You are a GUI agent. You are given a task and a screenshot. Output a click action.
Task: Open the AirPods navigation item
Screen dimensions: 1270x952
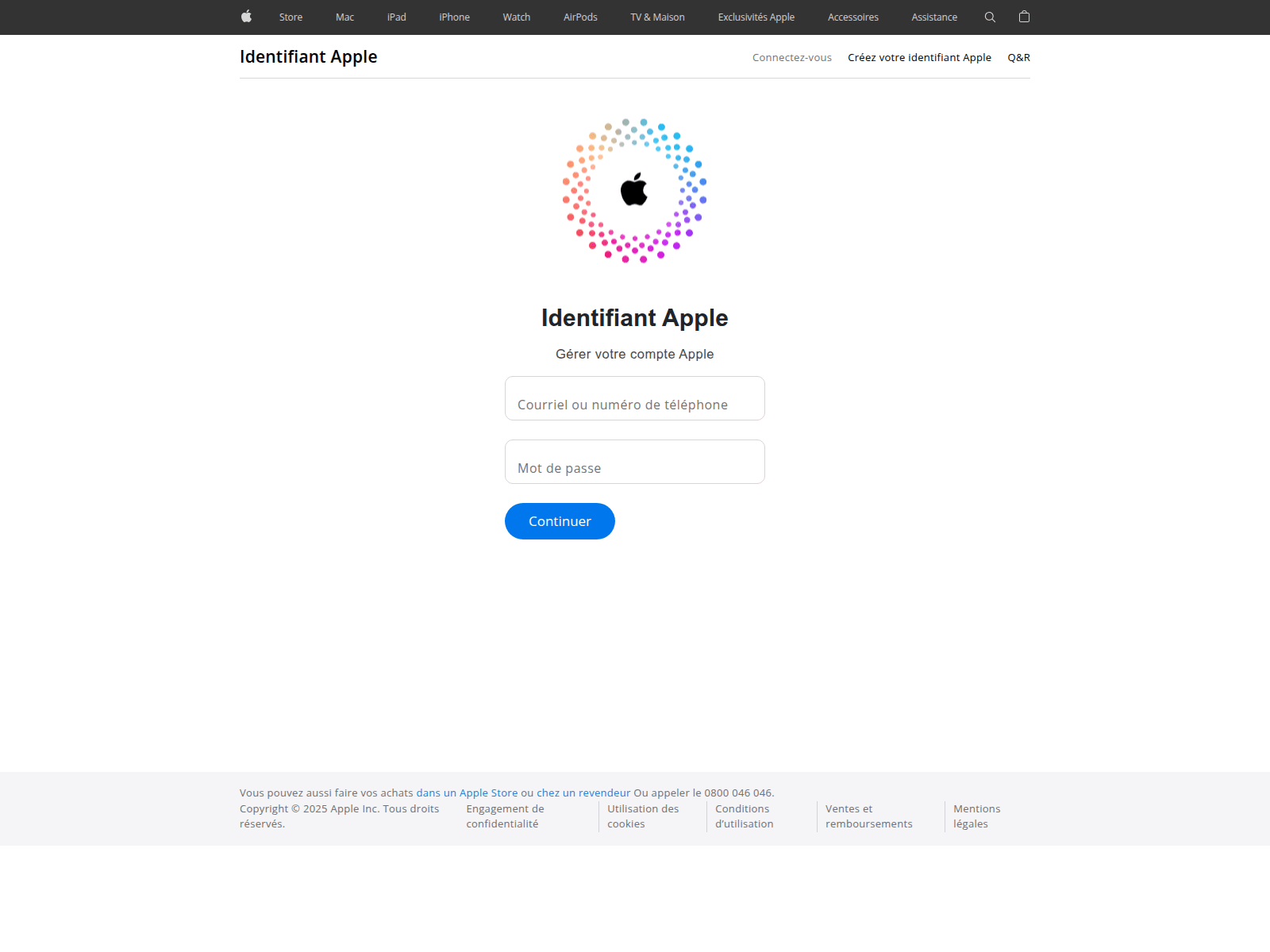(580, 17)
